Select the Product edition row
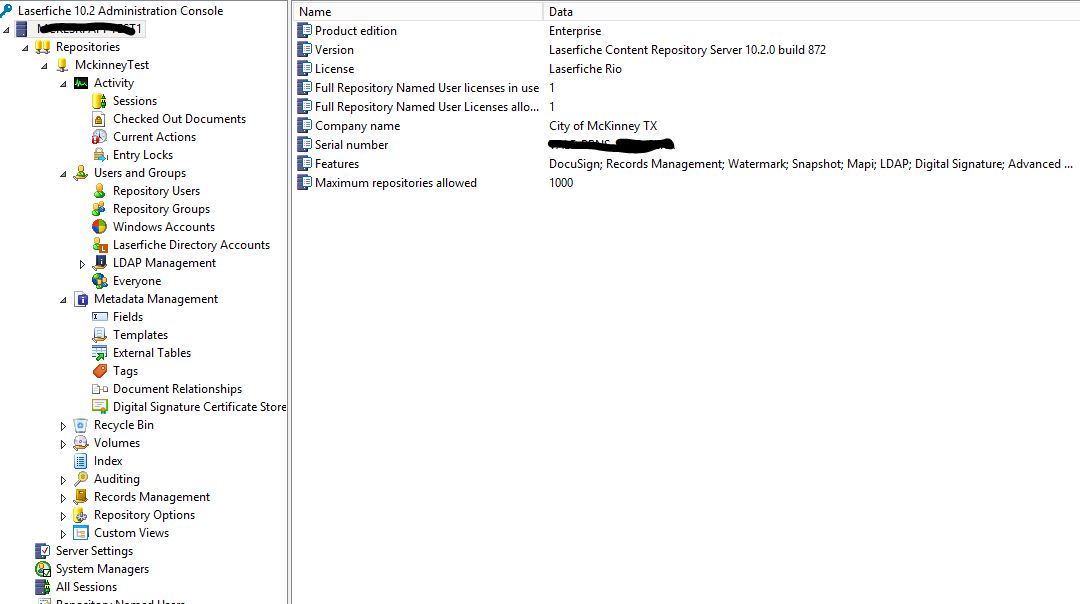 click(x=685, y=30)
